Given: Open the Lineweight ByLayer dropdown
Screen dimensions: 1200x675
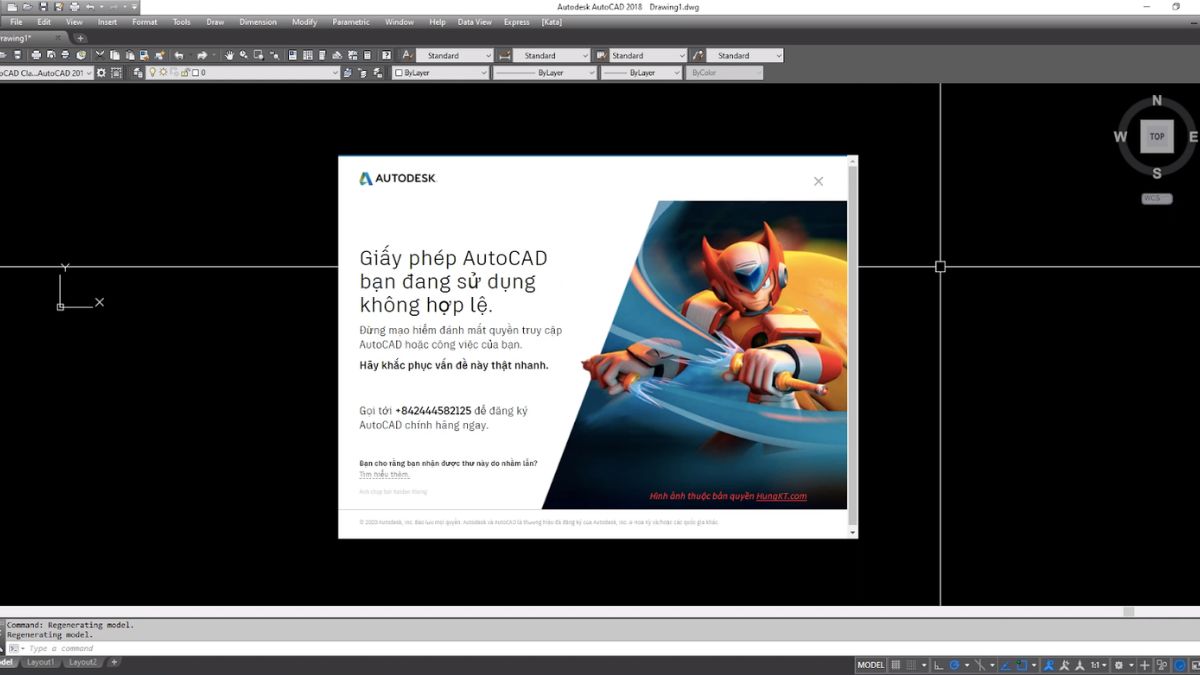Looking at the screenshot, I should click(641, 72).
